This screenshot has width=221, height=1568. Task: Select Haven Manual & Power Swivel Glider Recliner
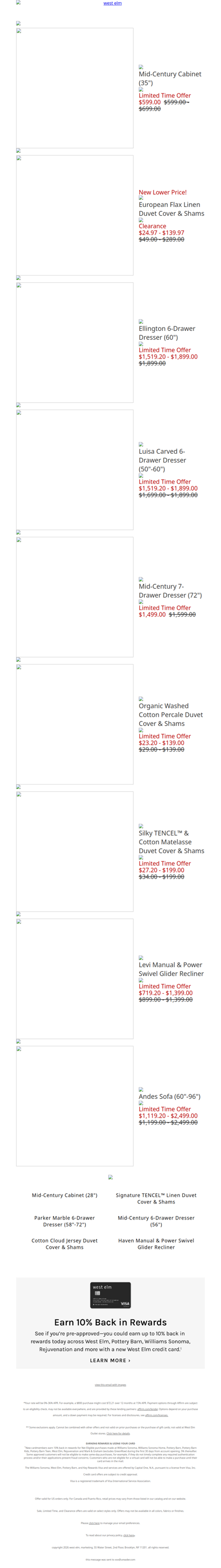(156, 1244)
